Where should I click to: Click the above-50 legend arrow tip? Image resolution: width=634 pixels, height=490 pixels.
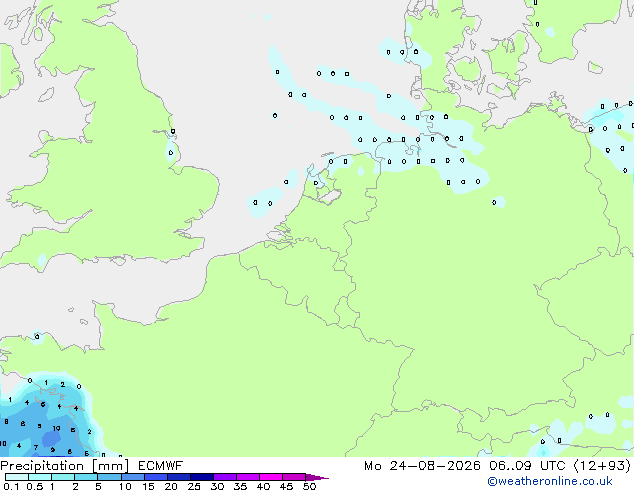(x=317, y=477)
